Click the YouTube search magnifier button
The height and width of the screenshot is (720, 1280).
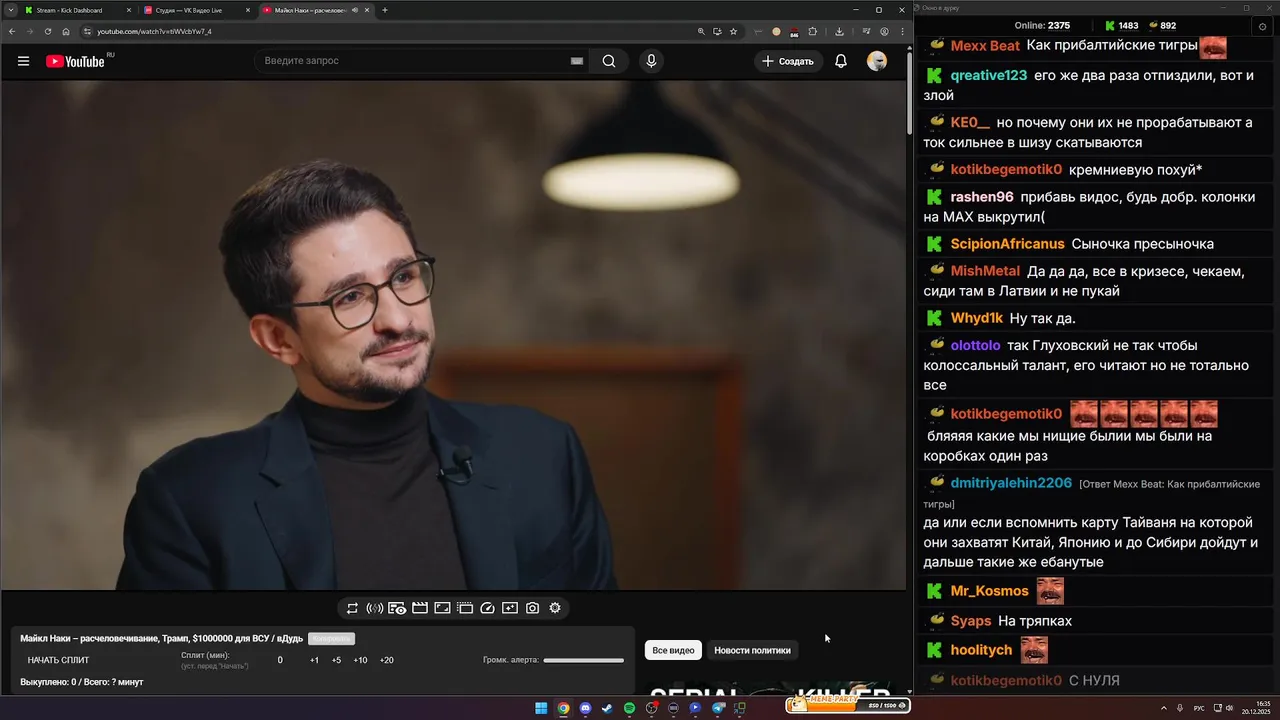(x=609, y=61)
